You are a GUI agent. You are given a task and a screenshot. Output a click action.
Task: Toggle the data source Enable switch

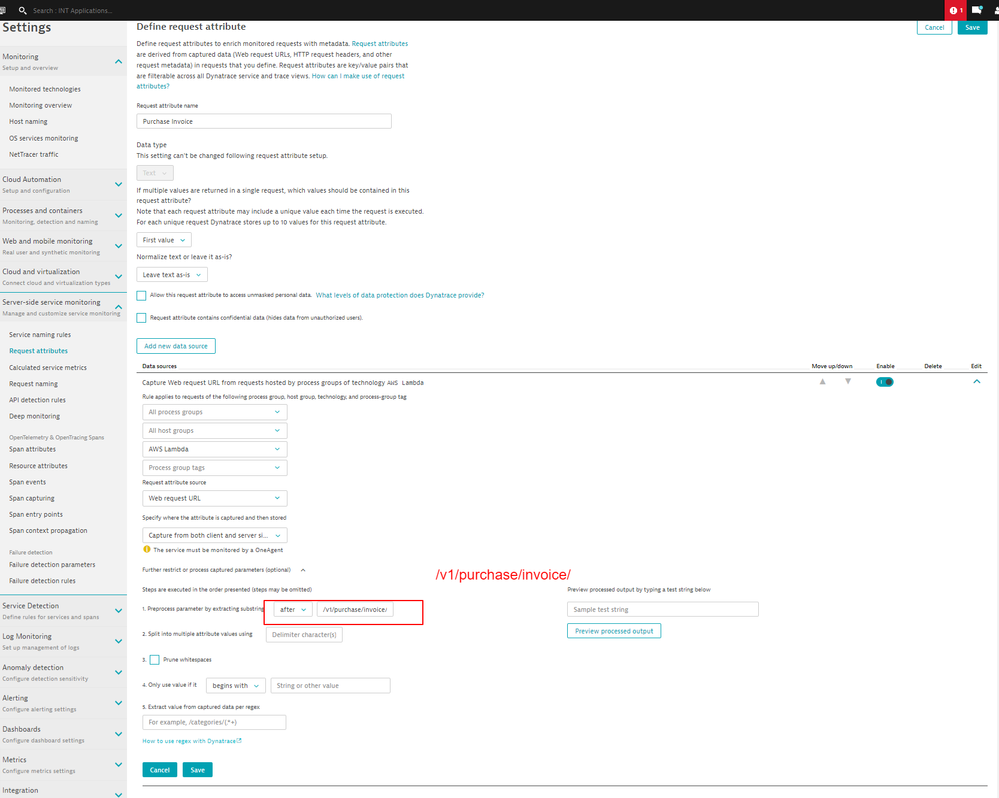884,381
